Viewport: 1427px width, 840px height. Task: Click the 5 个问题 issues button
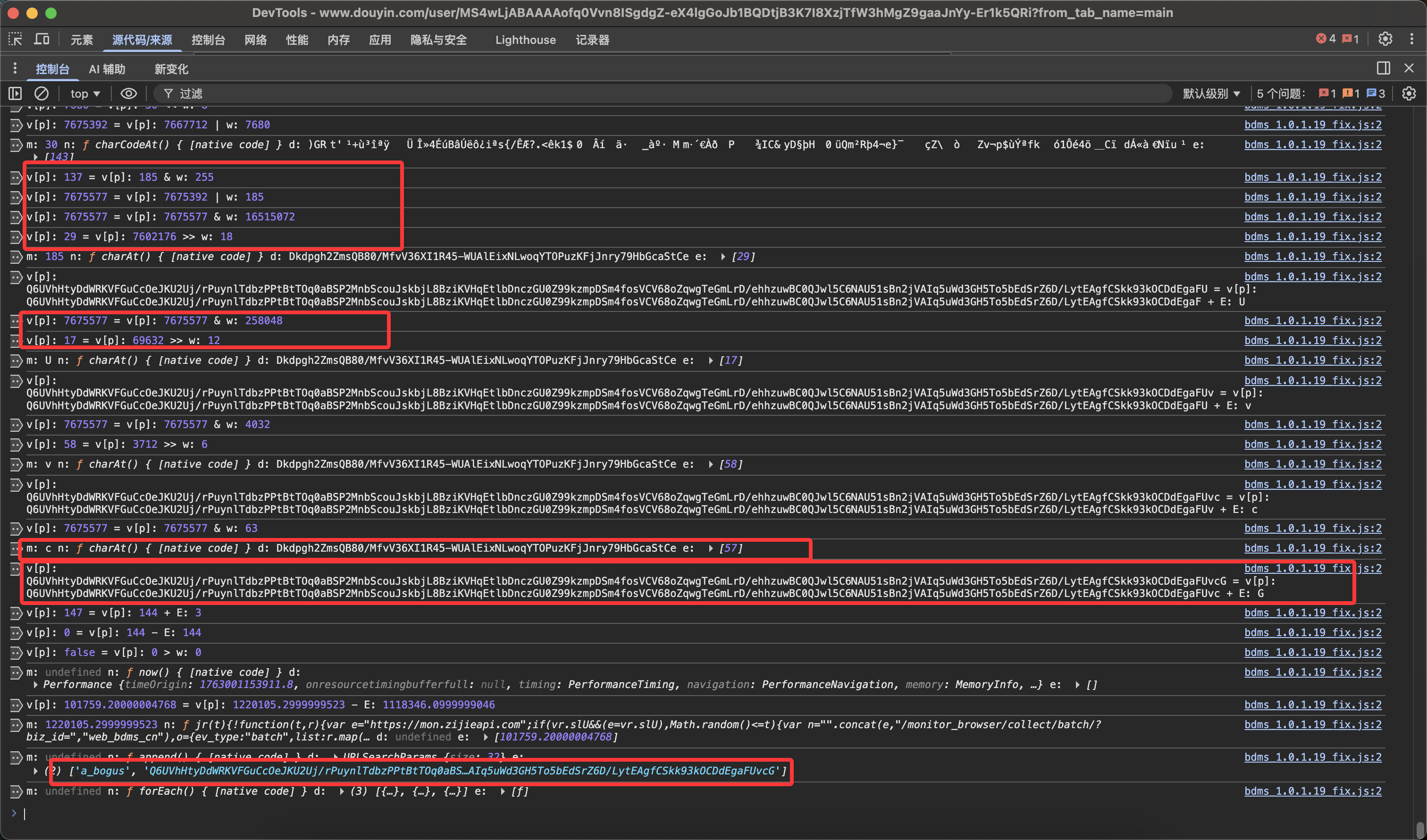pos(1281,93)
